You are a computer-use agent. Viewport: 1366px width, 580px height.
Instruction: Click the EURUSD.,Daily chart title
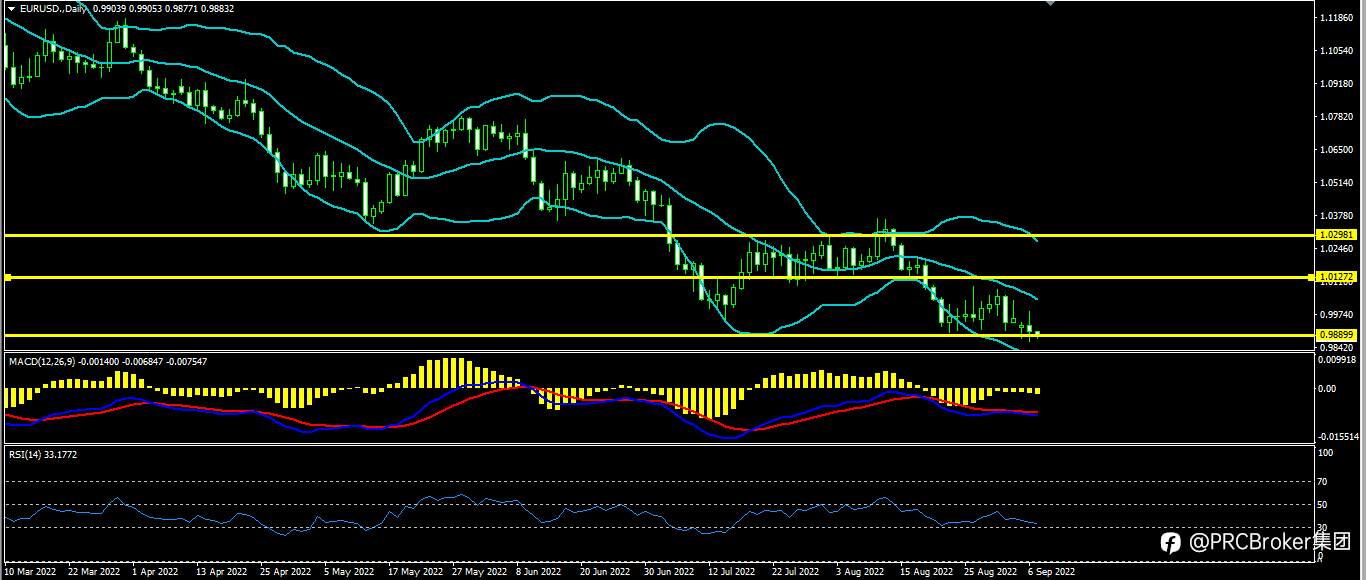53,8
